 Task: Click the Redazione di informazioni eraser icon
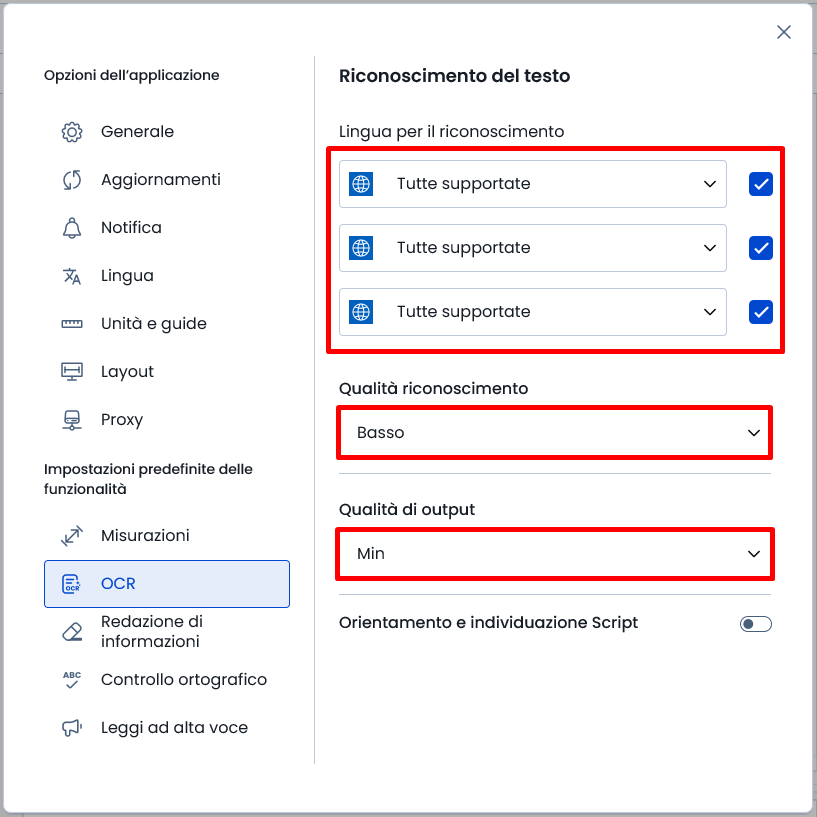coord(72,632)
